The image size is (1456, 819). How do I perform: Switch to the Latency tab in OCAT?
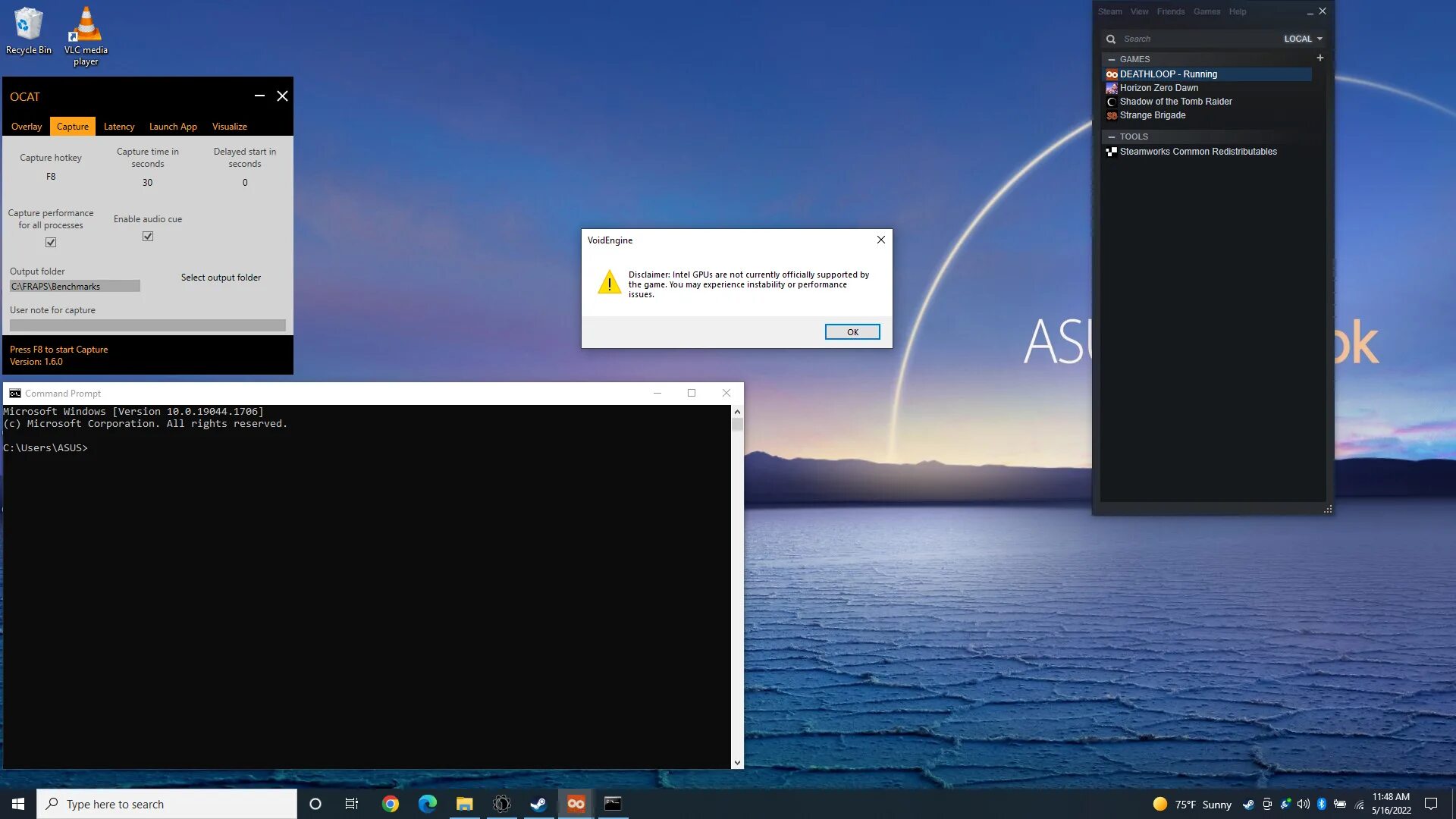[119, 127]
